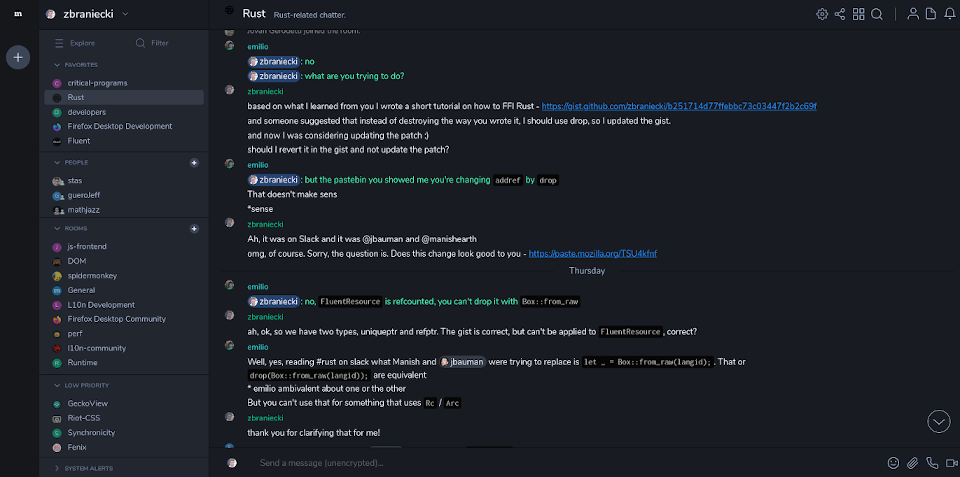Start a video call
Viewport: 960px width, 477px height.
click(950, 463)
